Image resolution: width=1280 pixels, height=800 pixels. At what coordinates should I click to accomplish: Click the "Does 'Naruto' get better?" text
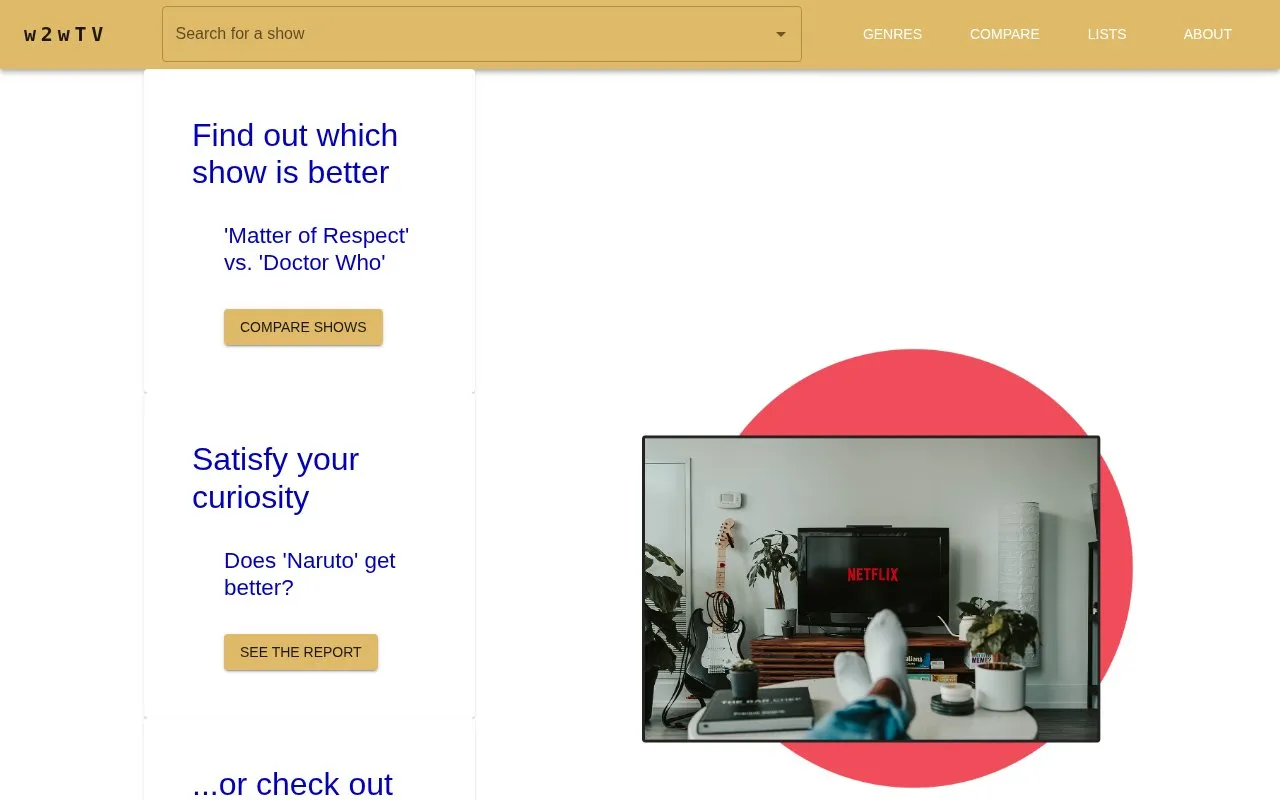click(x=310, y=574)
